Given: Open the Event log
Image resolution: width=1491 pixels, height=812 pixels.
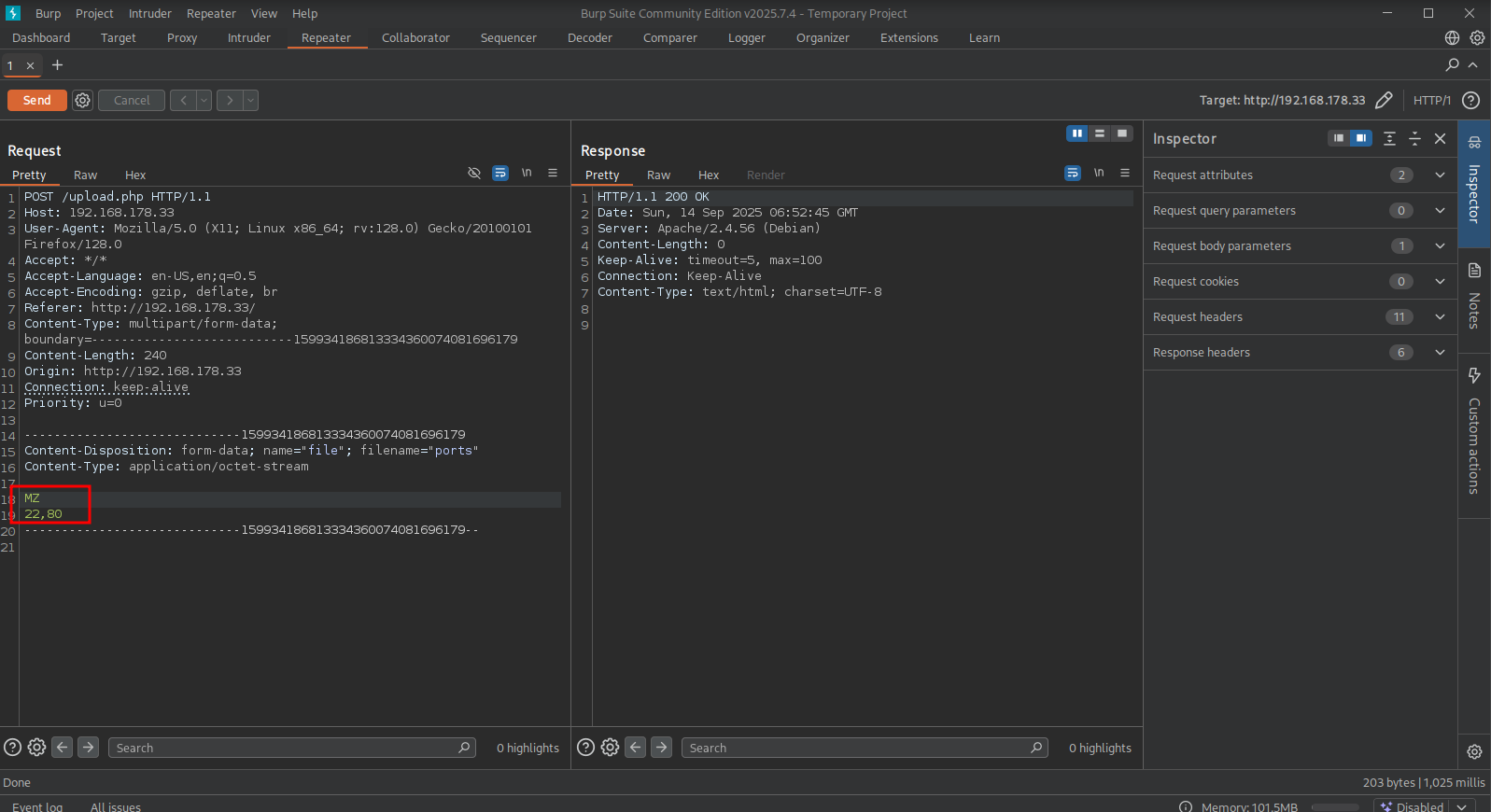Looking at the screenshot, I should [x=37, y=806].
